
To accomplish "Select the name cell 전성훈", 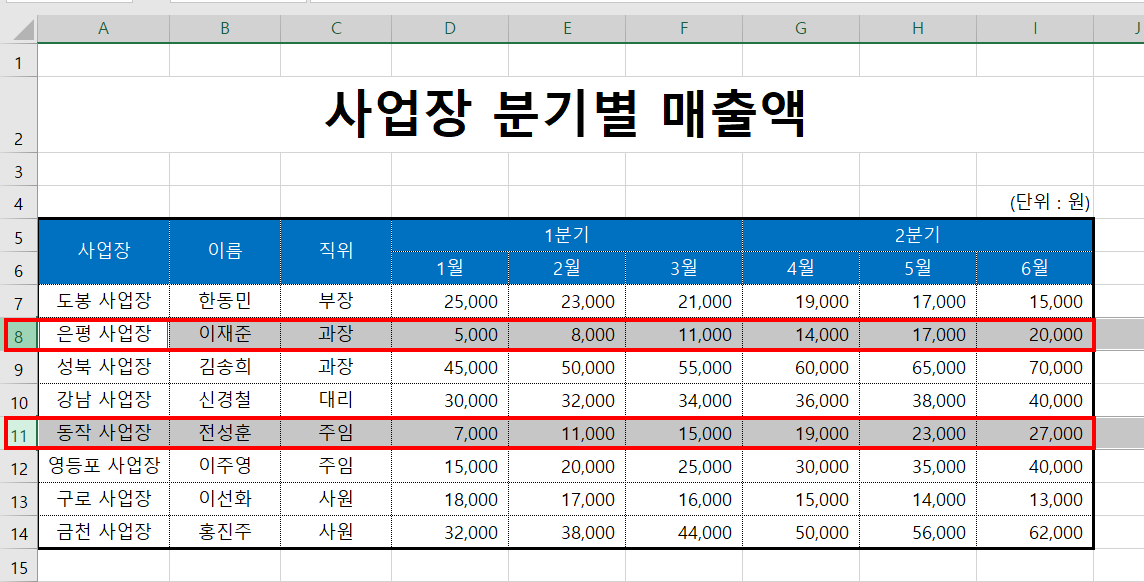I will (x=225, y=433).
